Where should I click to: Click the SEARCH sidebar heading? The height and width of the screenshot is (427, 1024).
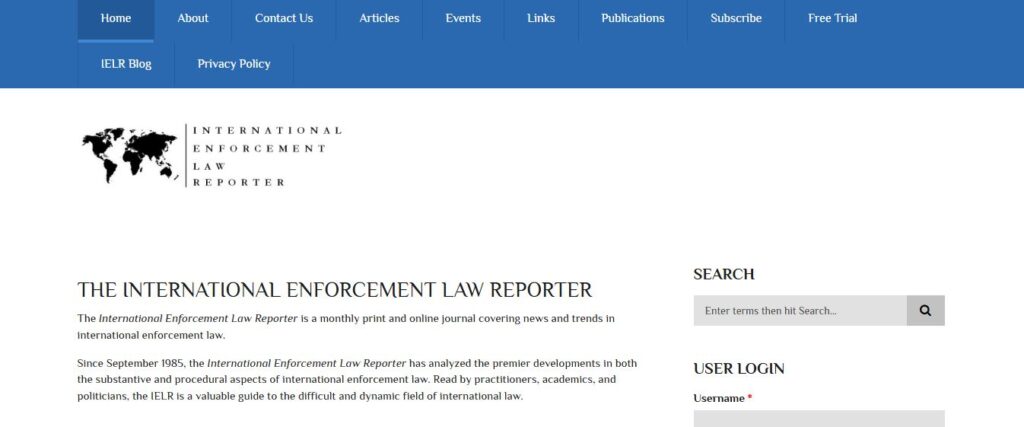coord(723,274)
